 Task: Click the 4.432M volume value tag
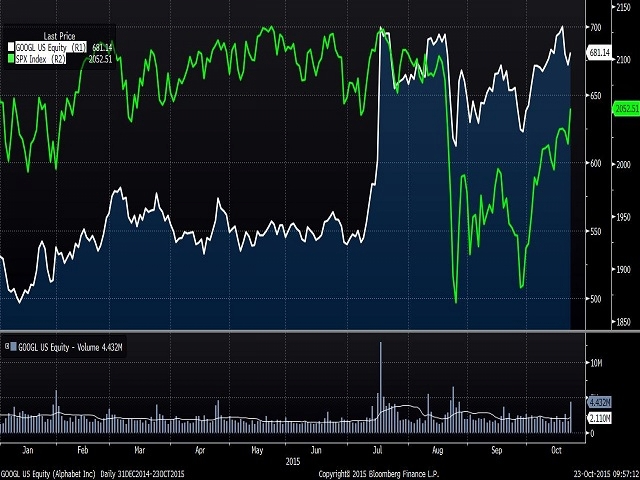[x=598, y=402]
